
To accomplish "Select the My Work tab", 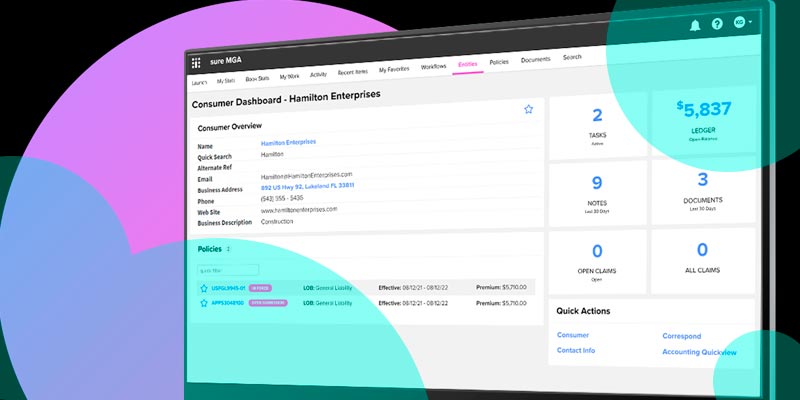I will point(289,77).
